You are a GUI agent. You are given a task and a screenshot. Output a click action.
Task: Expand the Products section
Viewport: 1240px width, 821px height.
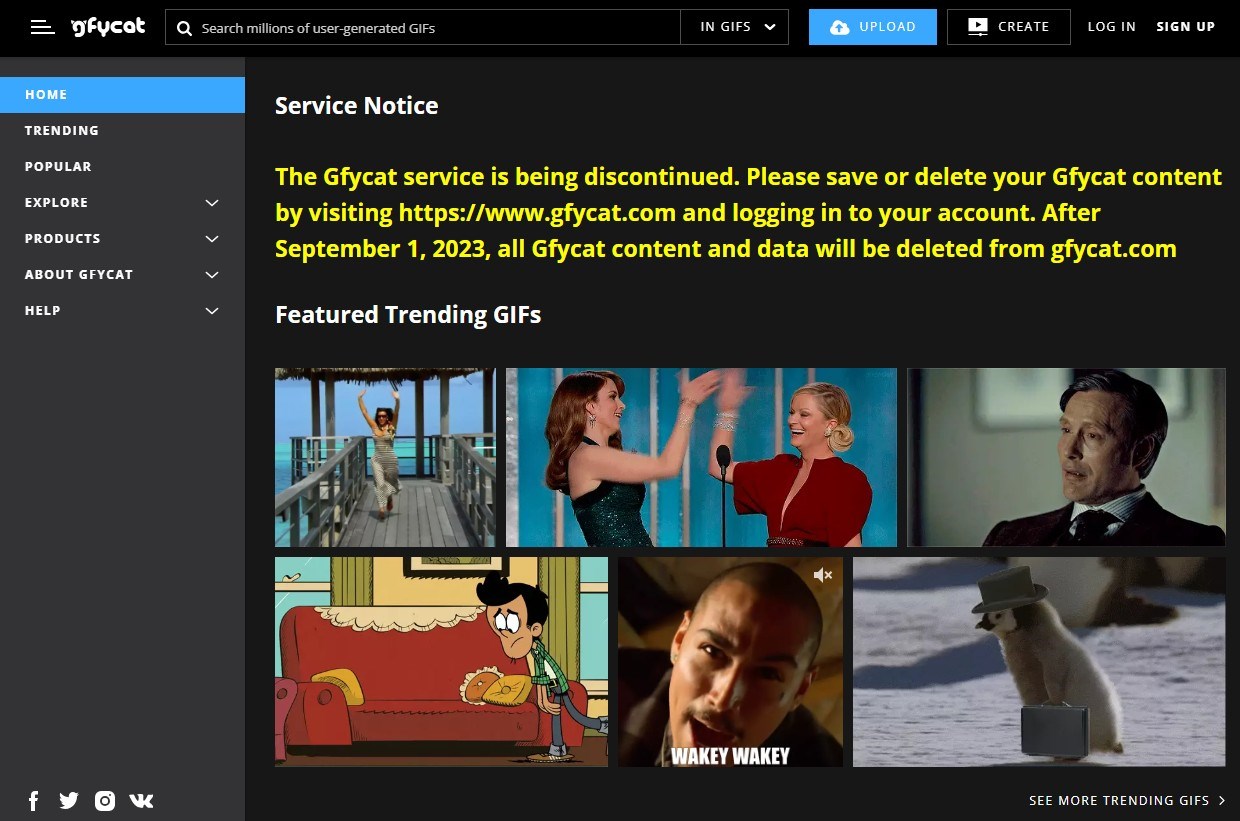coord(122,238)
